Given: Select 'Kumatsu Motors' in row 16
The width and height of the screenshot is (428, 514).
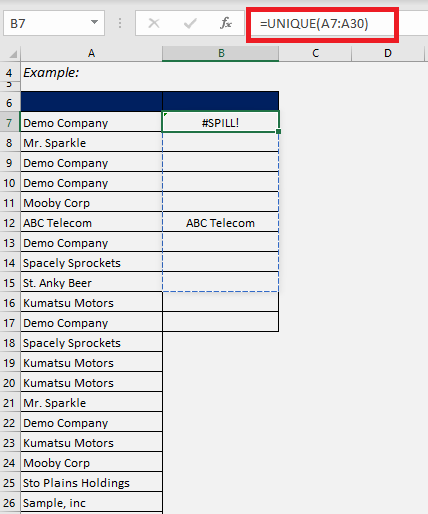Looking at the screenshot, I should 91,303.
